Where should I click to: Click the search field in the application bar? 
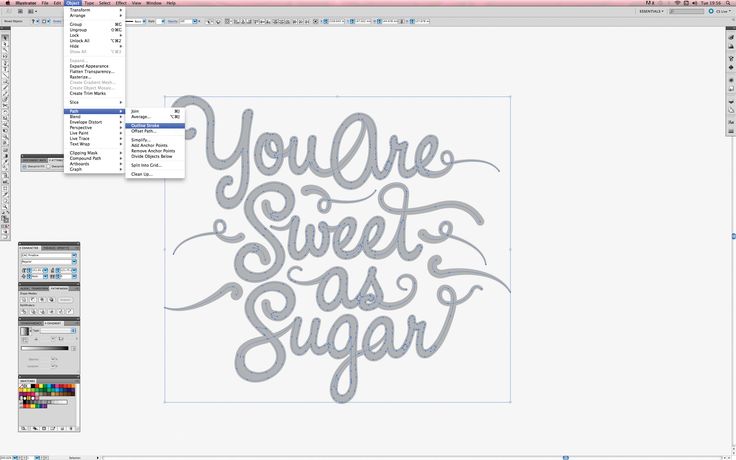[x=686, y=11]
